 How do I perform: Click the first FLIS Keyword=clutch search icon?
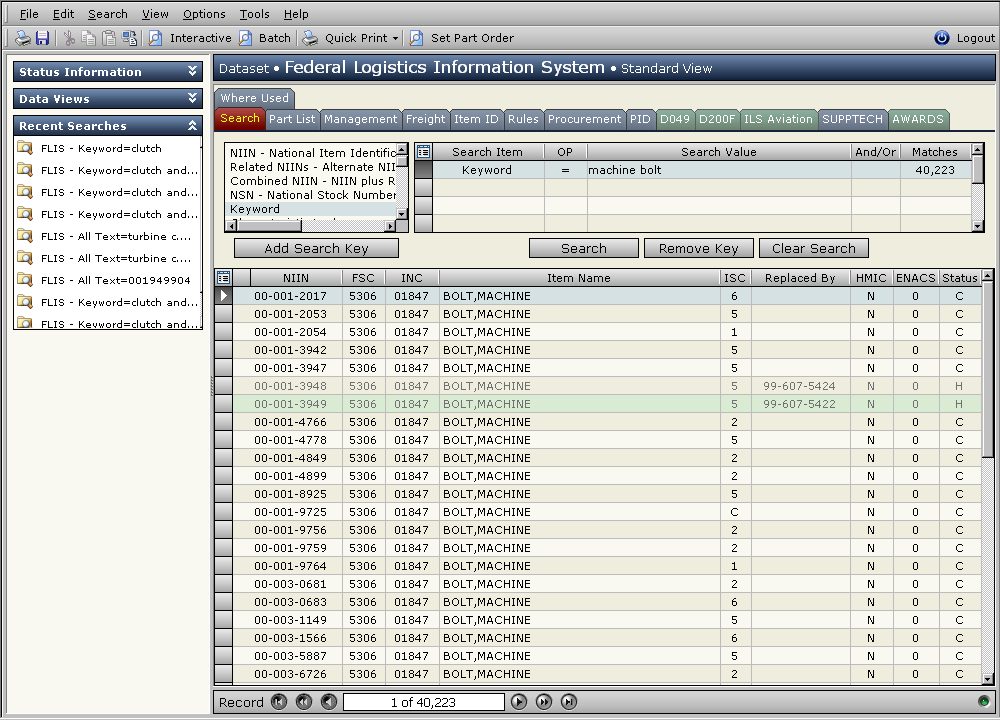(x=24, y=147)
